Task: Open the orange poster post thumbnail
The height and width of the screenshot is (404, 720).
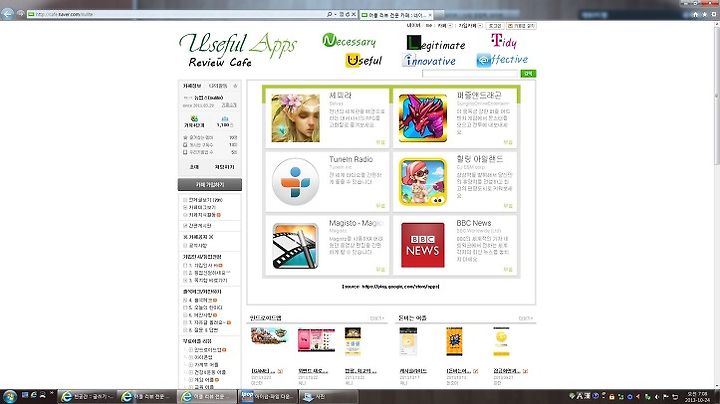Action: 454,341
